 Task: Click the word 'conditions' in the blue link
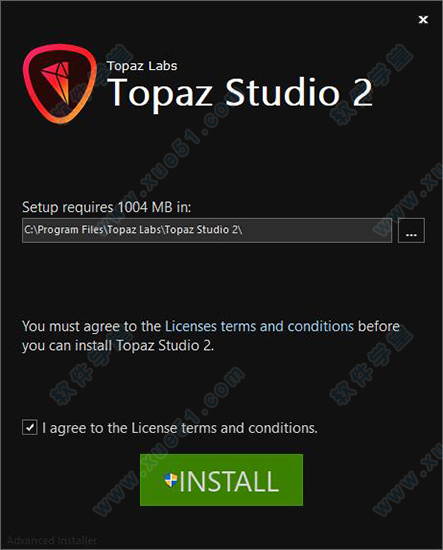pyautogui.click(x=321, y=327)
